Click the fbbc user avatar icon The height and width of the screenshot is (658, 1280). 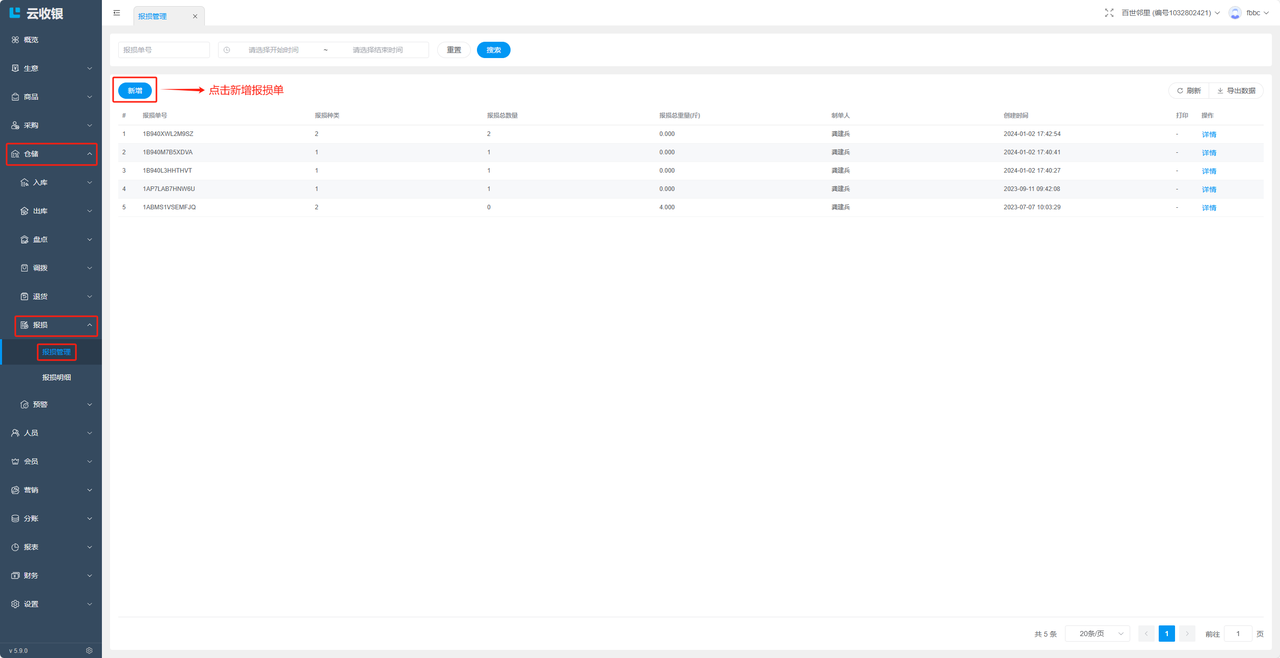[1235, 13]
